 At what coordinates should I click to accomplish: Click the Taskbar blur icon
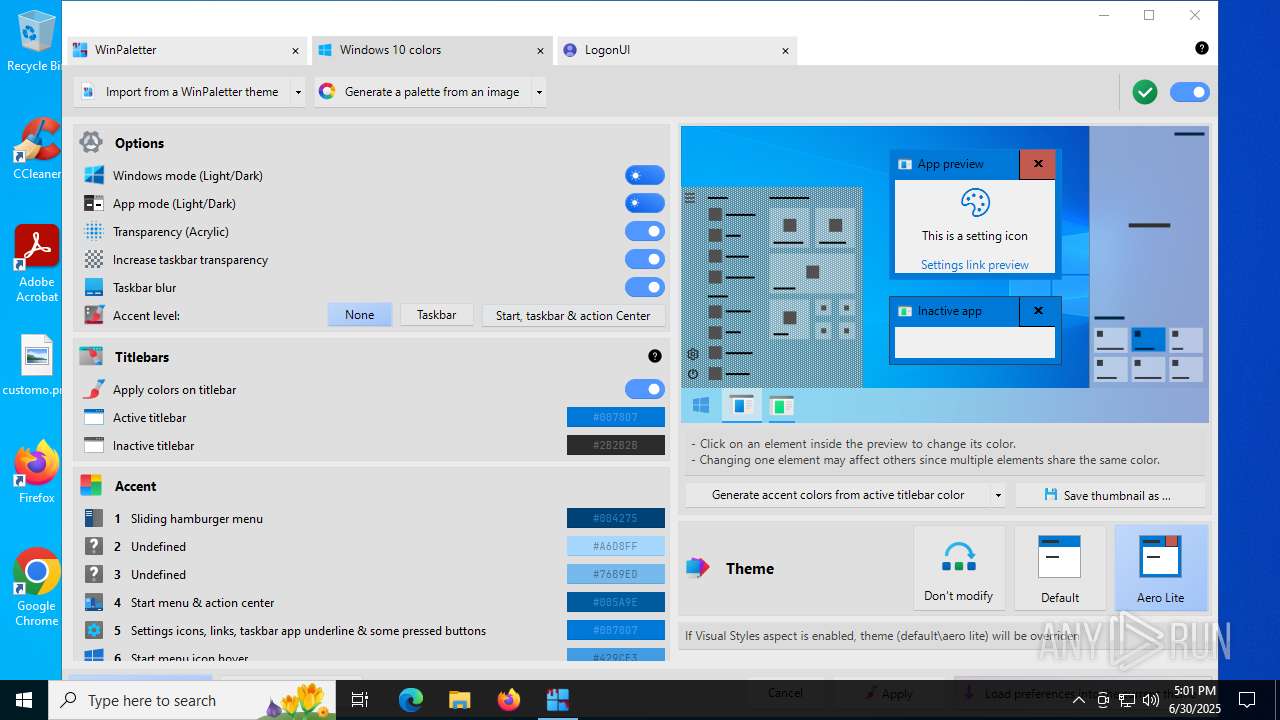coord(94,287)
